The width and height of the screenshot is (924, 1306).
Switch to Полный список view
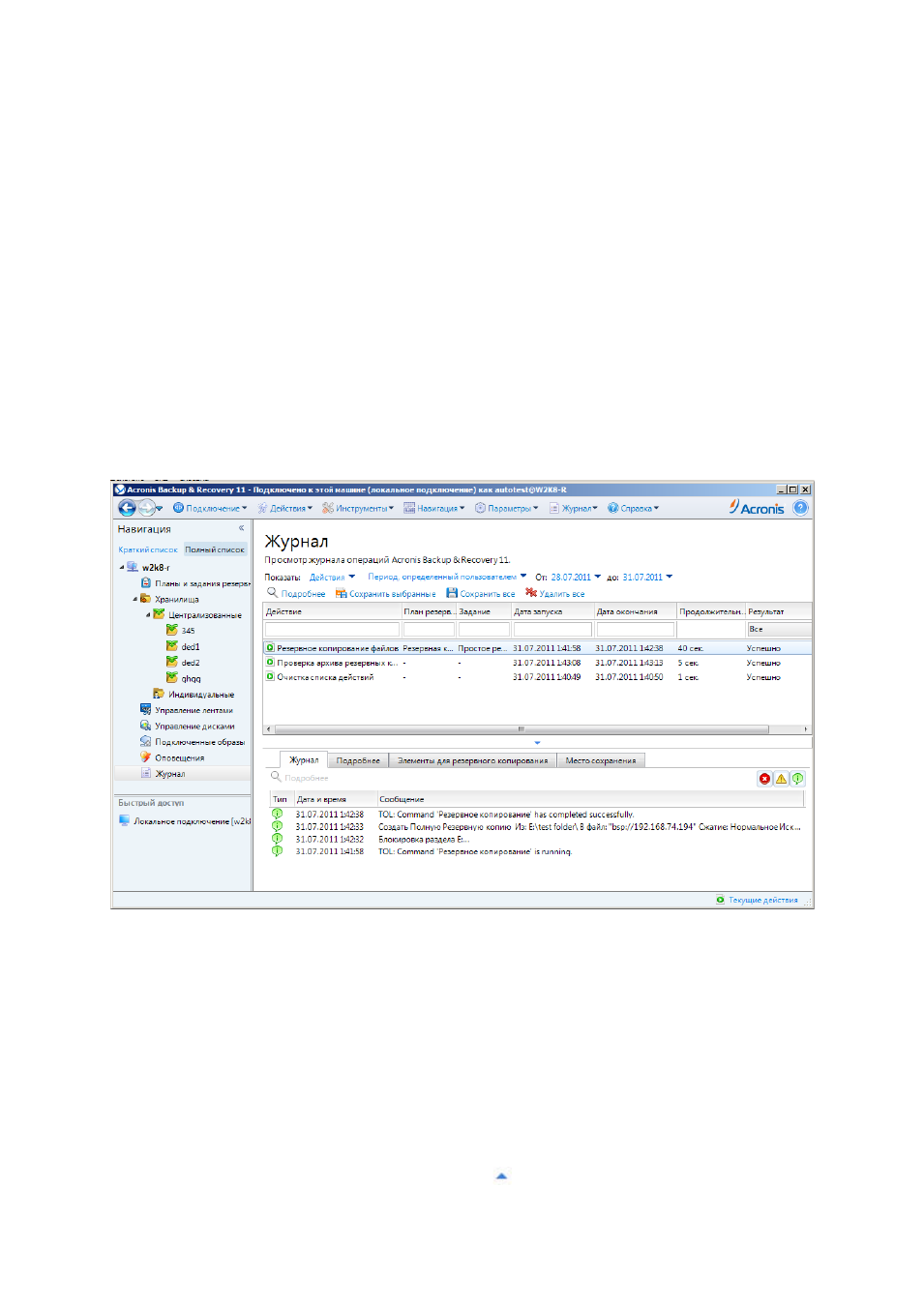(215, 549)
